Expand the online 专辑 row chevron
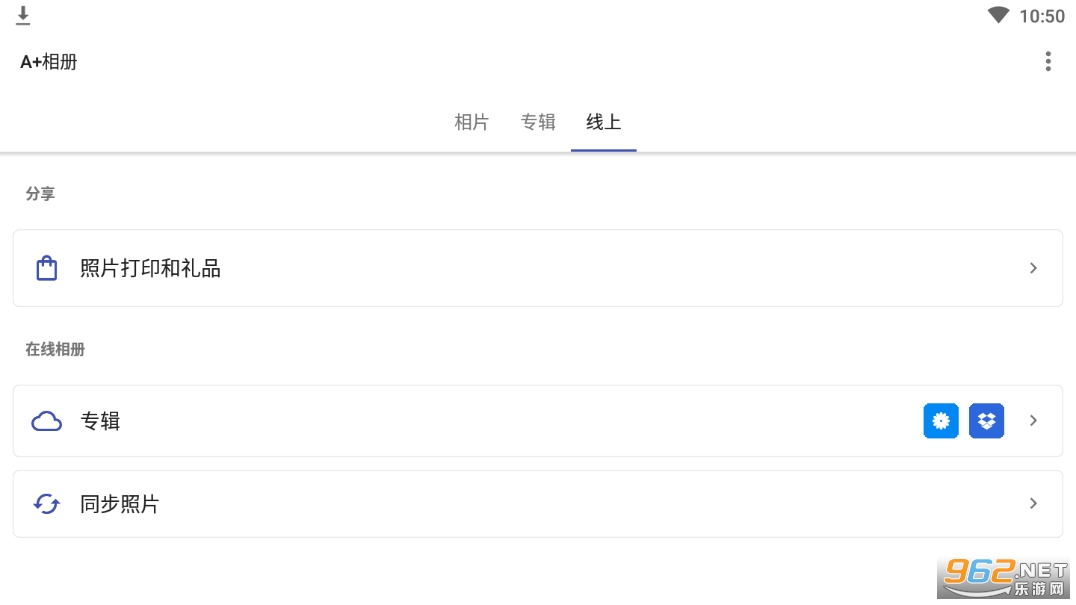1076x605 pixels. pos(1033,421)
